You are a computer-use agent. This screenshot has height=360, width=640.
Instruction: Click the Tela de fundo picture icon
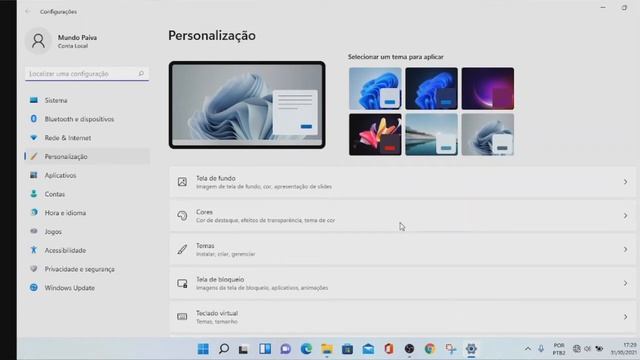coord(182,182)
